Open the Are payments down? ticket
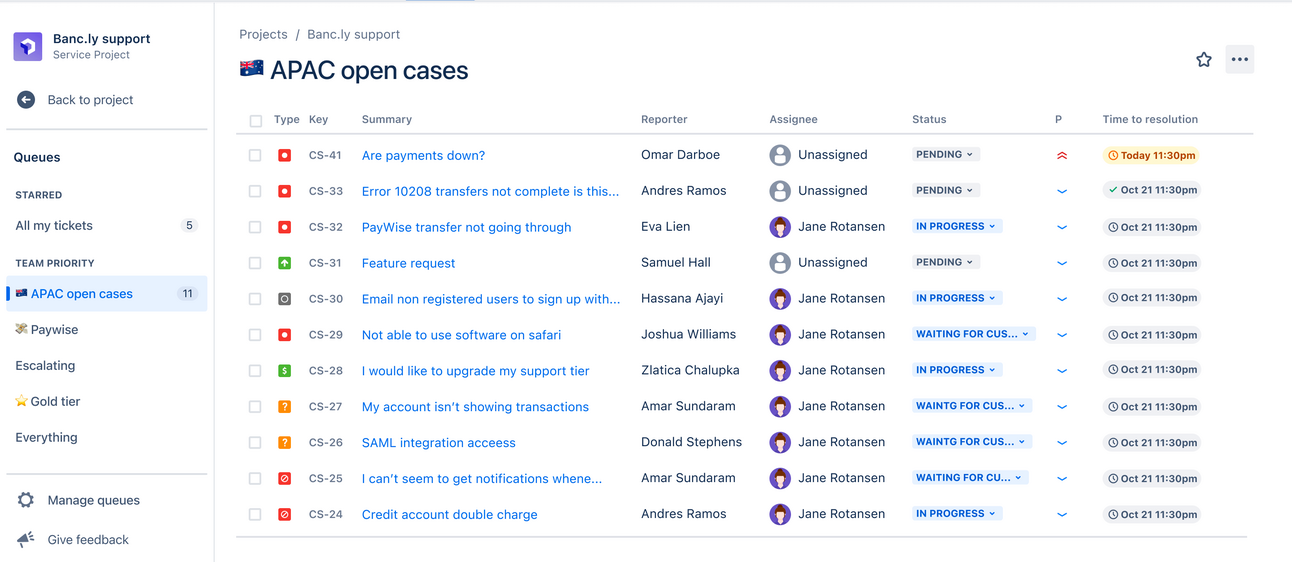1292x562 pixels. click(x=423, y=155)
